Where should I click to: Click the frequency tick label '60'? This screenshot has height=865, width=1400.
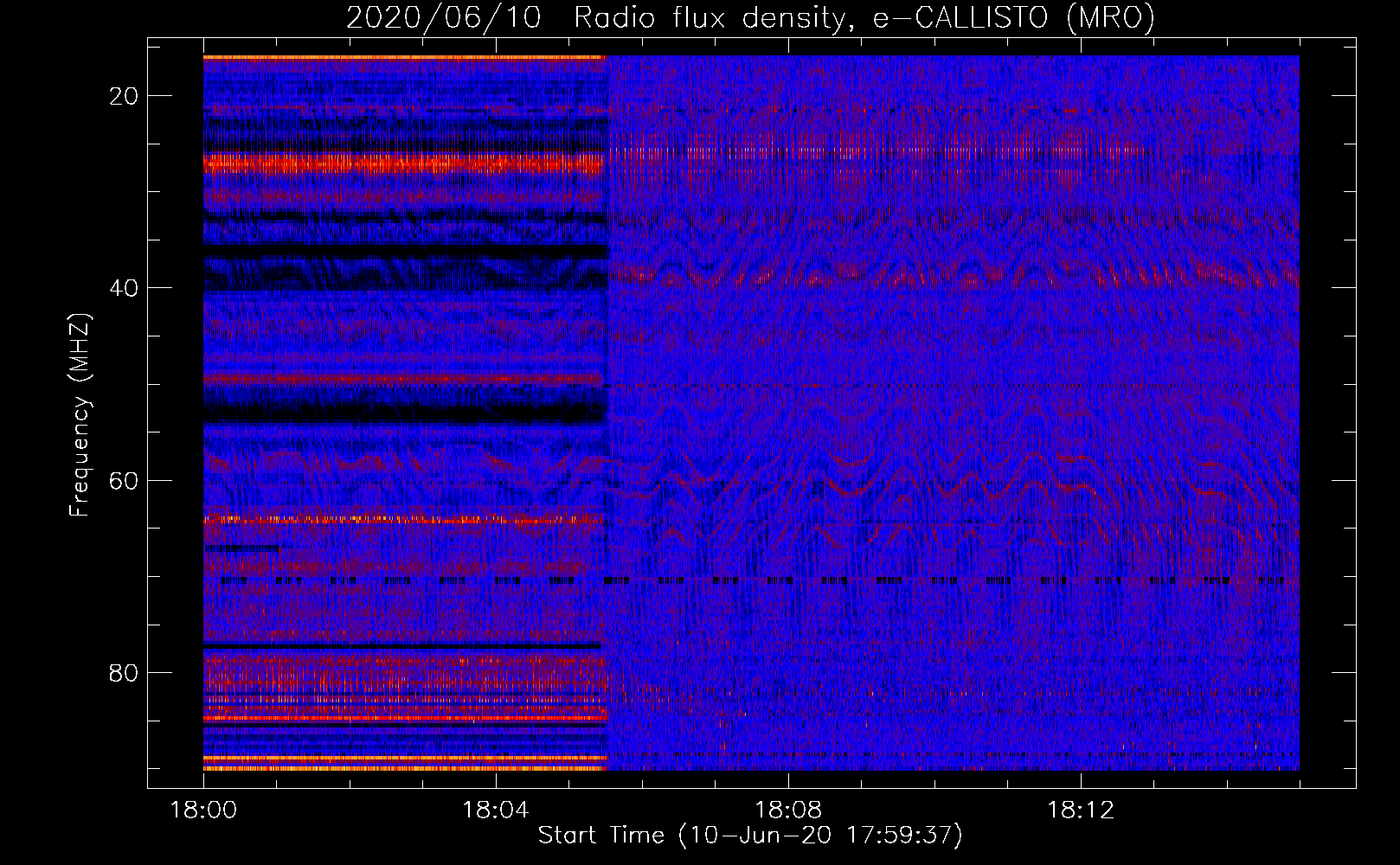click(124, 480)
